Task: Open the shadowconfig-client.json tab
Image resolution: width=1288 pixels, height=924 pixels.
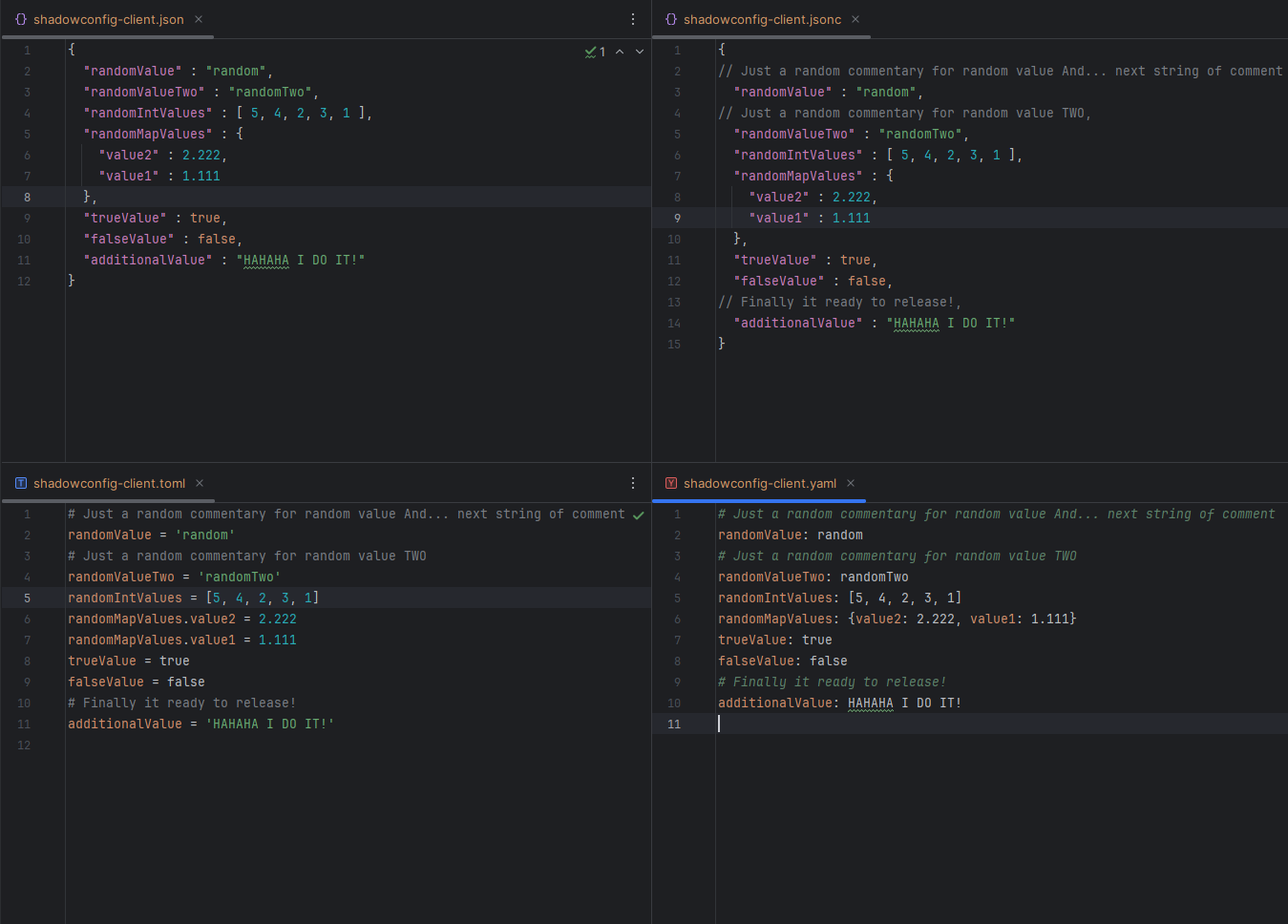Action: click(x=108, y=19)
